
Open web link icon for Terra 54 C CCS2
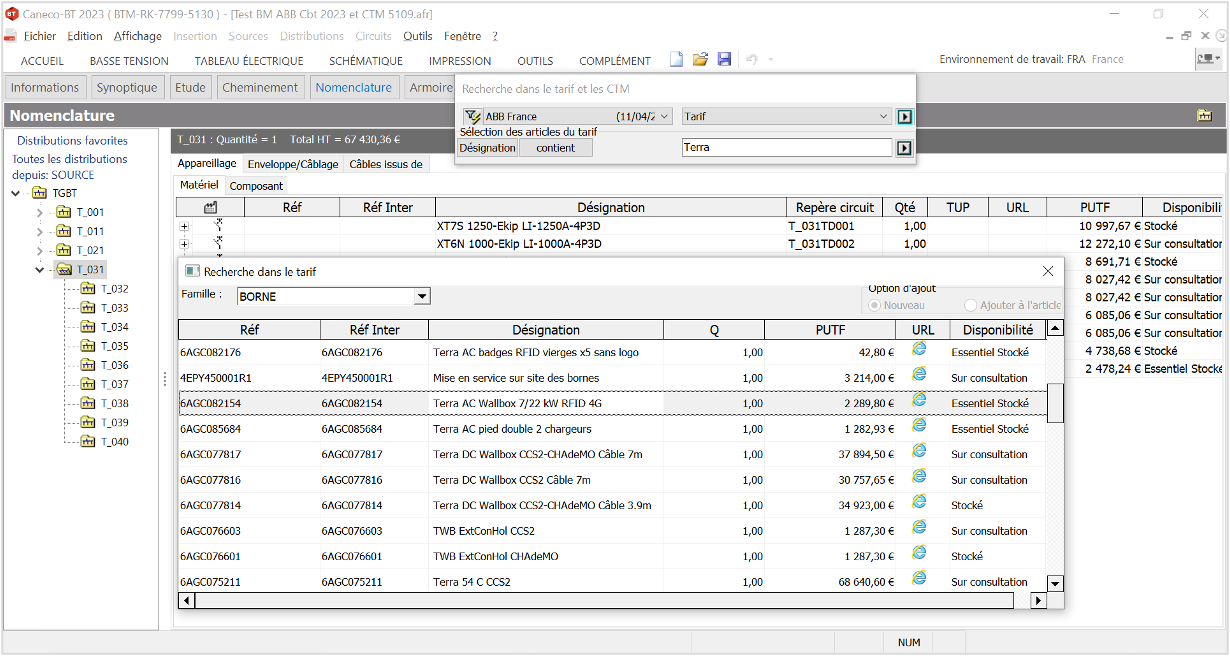tap(920, 579)
